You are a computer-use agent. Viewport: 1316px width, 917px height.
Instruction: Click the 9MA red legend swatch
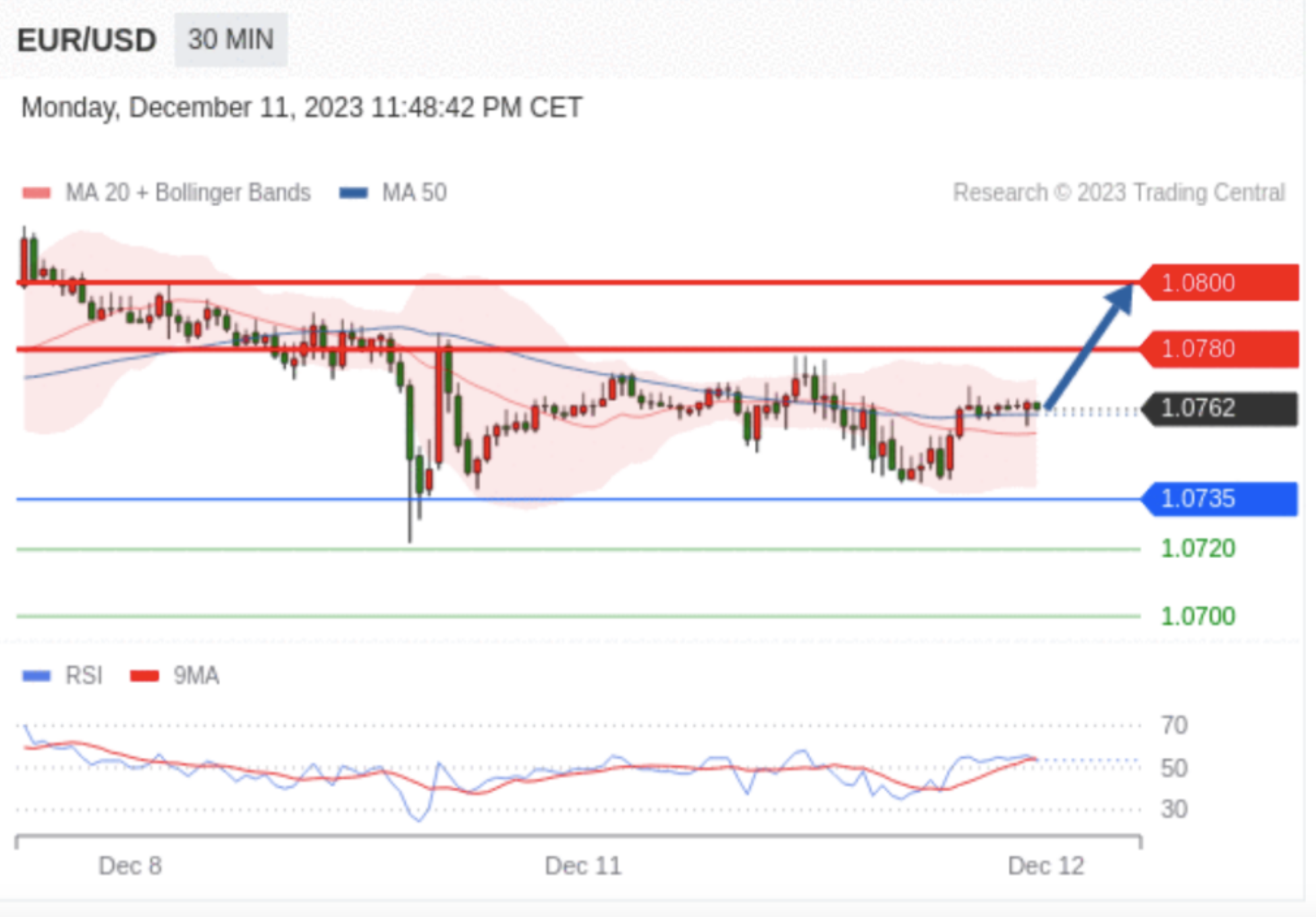[144, 676]
